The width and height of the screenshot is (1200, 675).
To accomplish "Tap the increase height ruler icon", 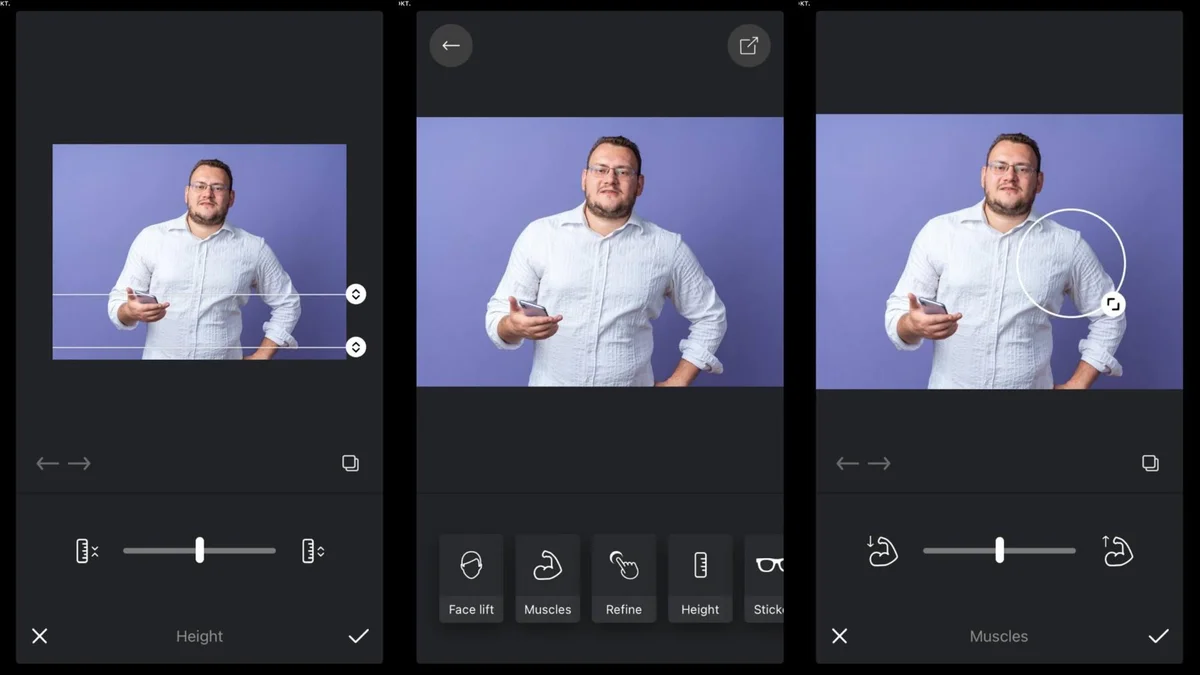I will (x=313, y=551).
